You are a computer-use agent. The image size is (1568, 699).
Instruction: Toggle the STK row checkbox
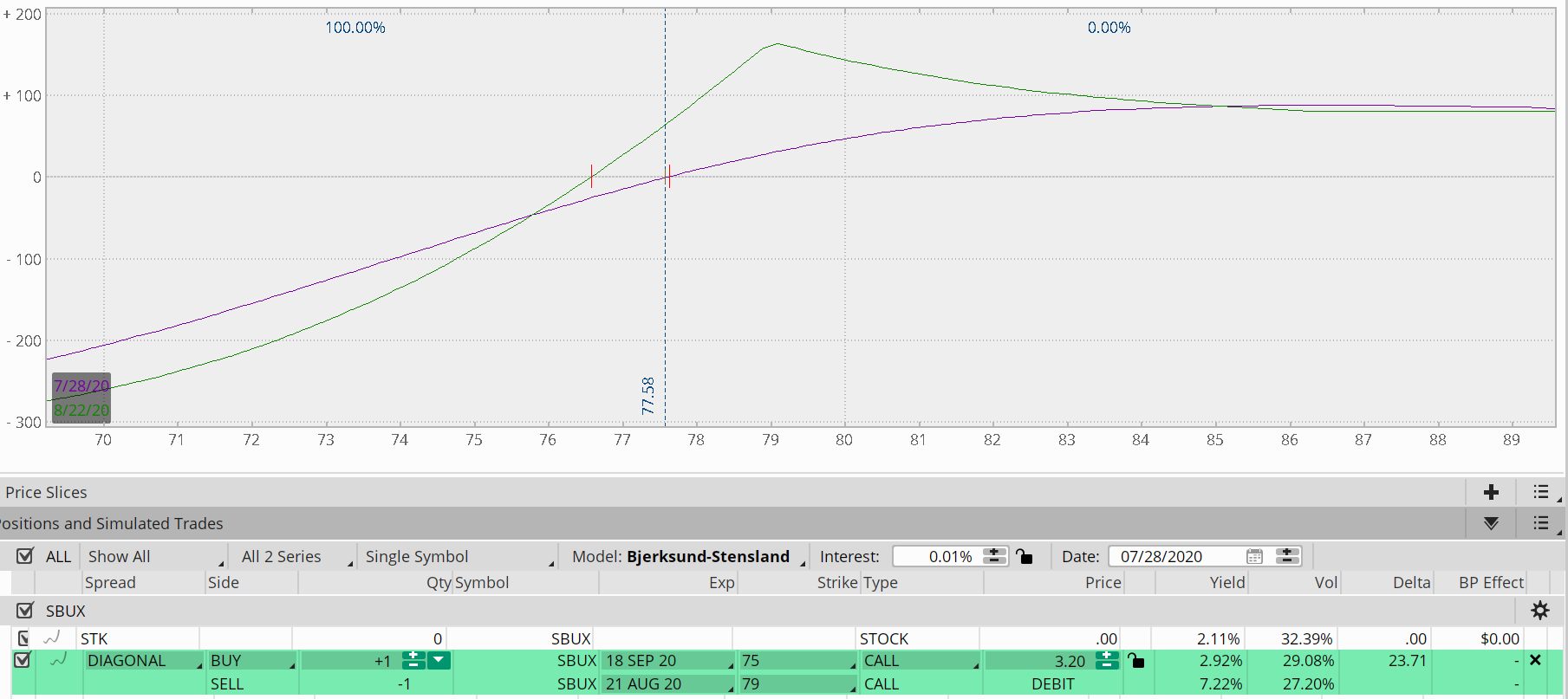click(23, 638)
